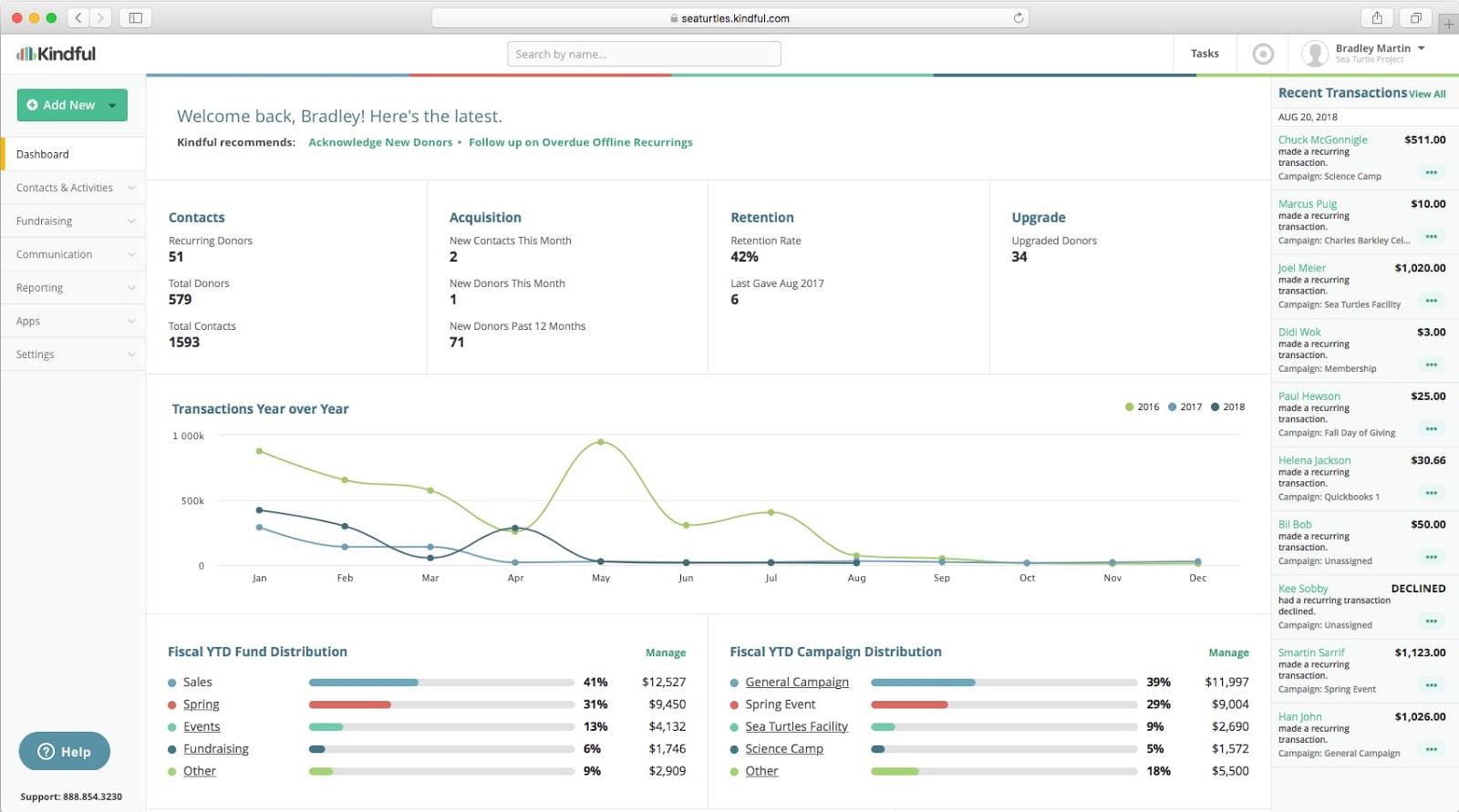Click Safari's sidebar toggle icon

[136, 18]
